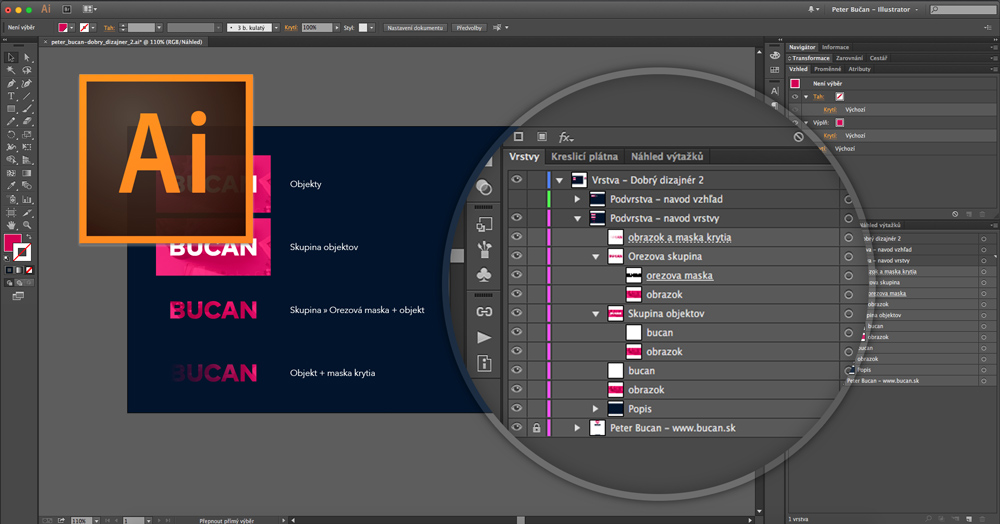The width and height of the screenshot is (1000, 524).
Task: Collapse the Skupina objektov group
Action: tap(596, 314)
